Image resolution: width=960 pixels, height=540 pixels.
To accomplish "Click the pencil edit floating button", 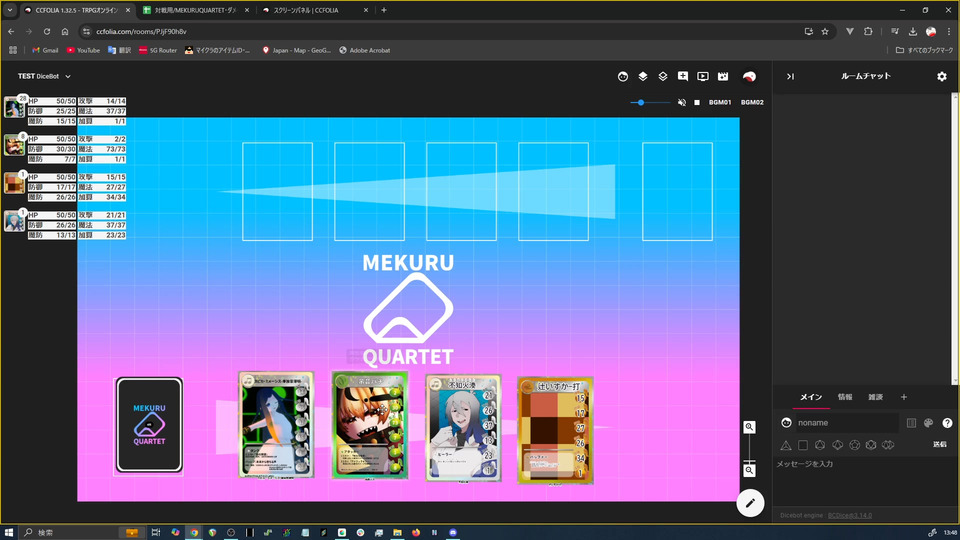I will click(750, 503).
